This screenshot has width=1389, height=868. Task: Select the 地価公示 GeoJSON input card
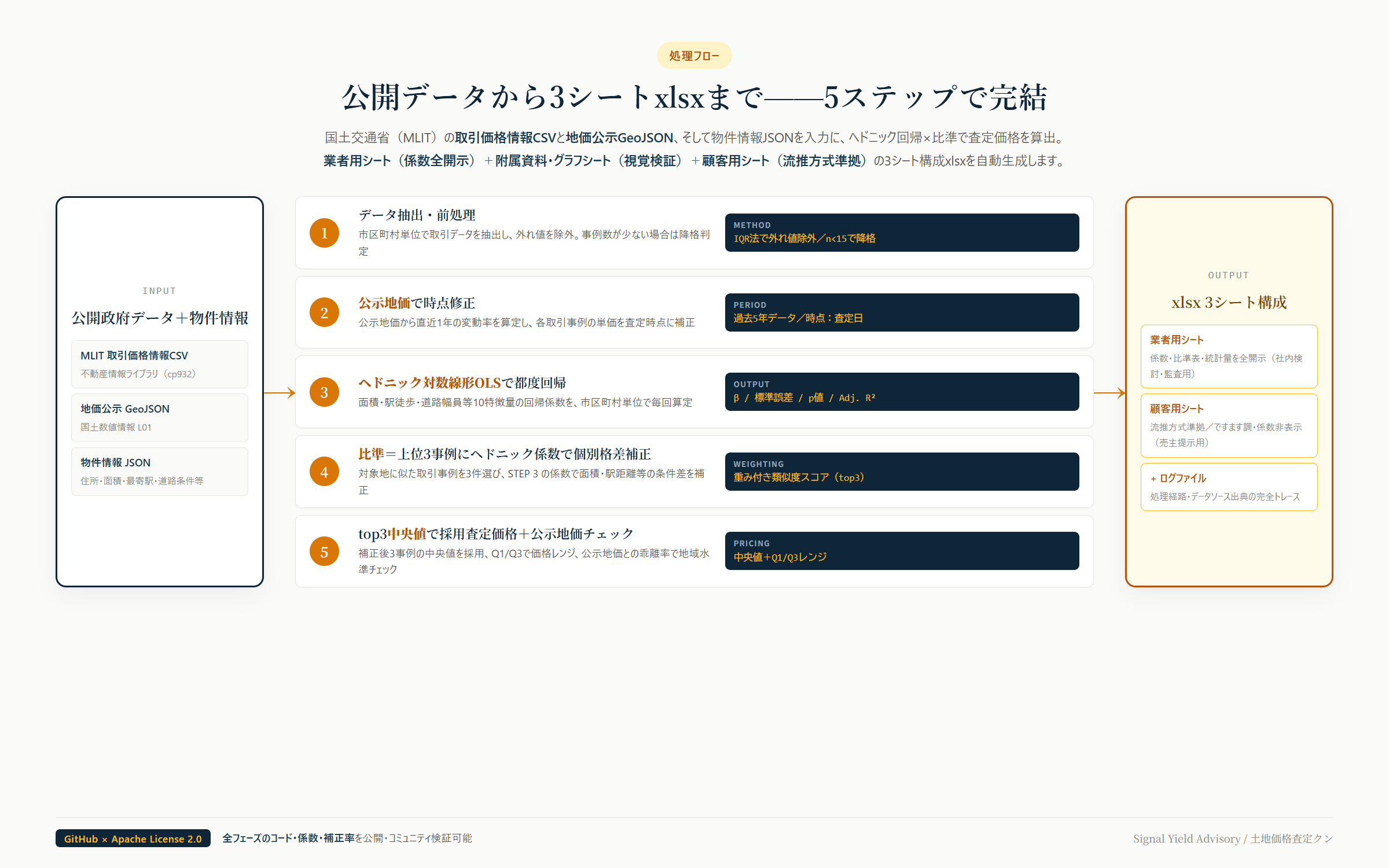[x=160, y=418]
